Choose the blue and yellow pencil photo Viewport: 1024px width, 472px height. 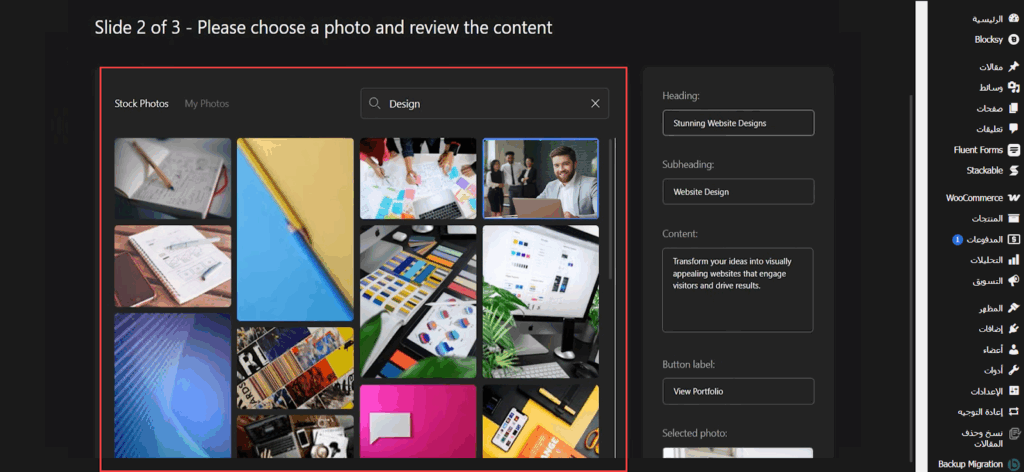click(295, 229)
